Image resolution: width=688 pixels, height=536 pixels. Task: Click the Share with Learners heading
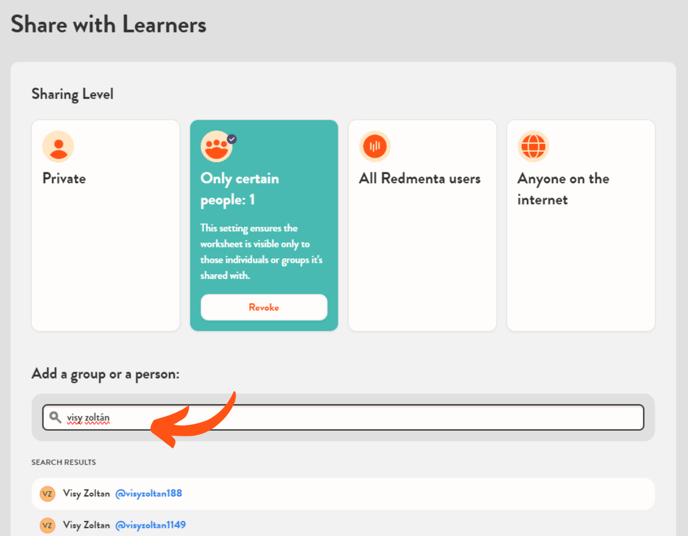pyautogui.click(x=108, y=25)
